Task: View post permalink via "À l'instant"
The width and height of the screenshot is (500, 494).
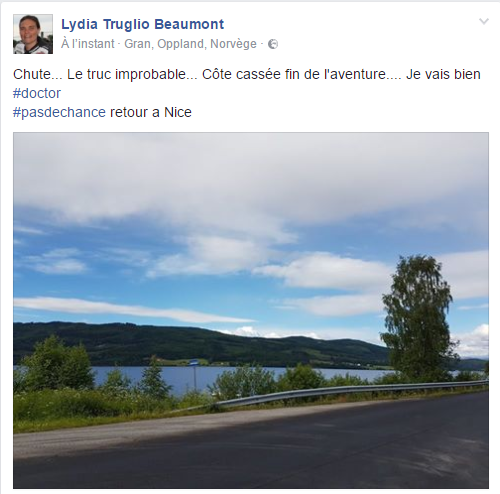Action: point(88,44)
